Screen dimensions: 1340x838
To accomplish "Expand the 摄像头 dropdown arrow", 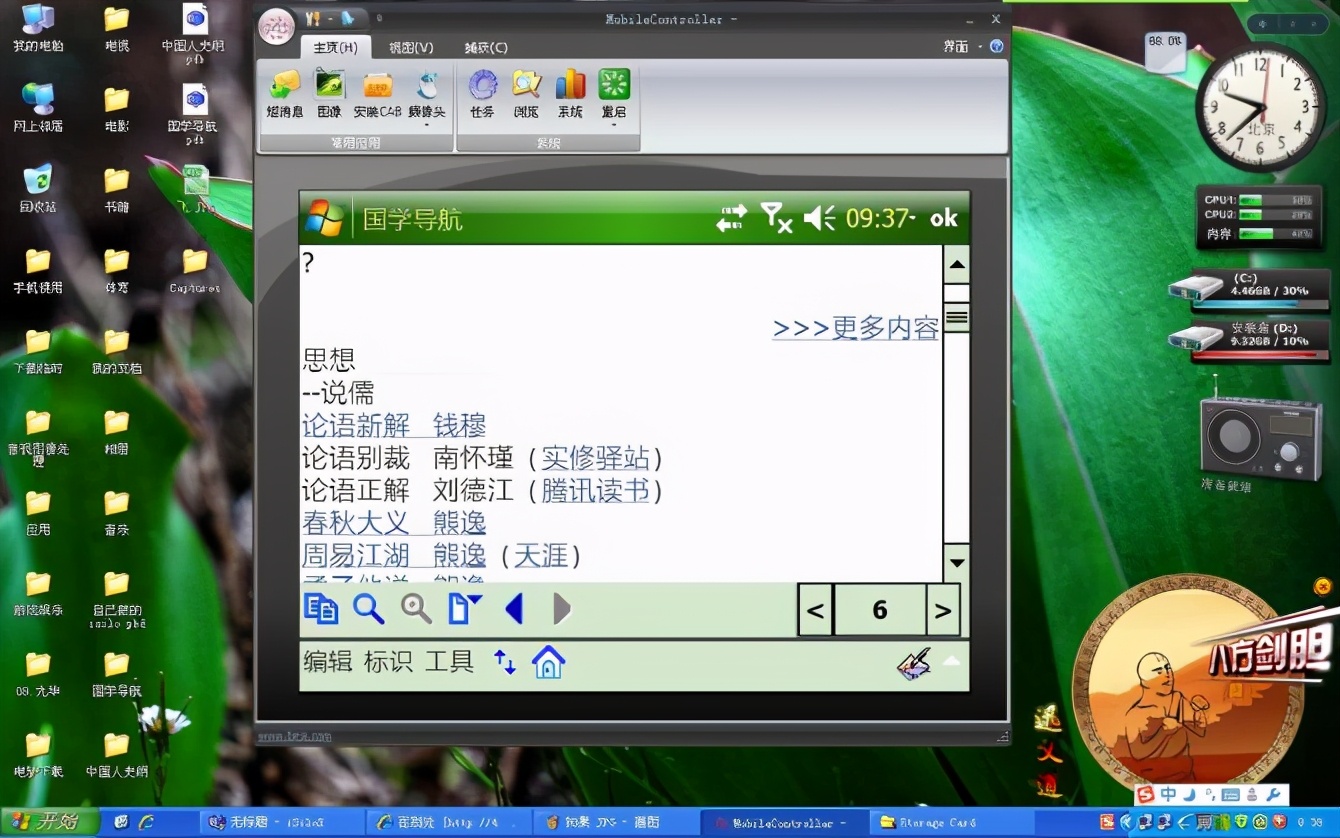I will click(x=427, y=126).
